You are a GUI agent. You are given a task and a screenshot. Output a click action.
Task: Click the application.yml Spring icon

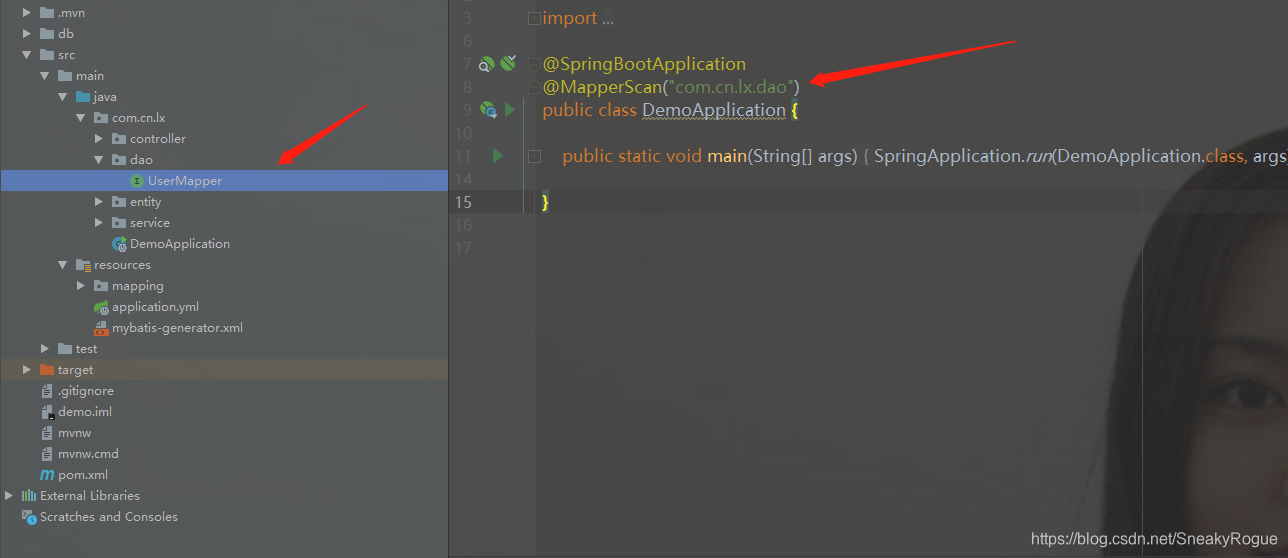[x=101, y=307]
